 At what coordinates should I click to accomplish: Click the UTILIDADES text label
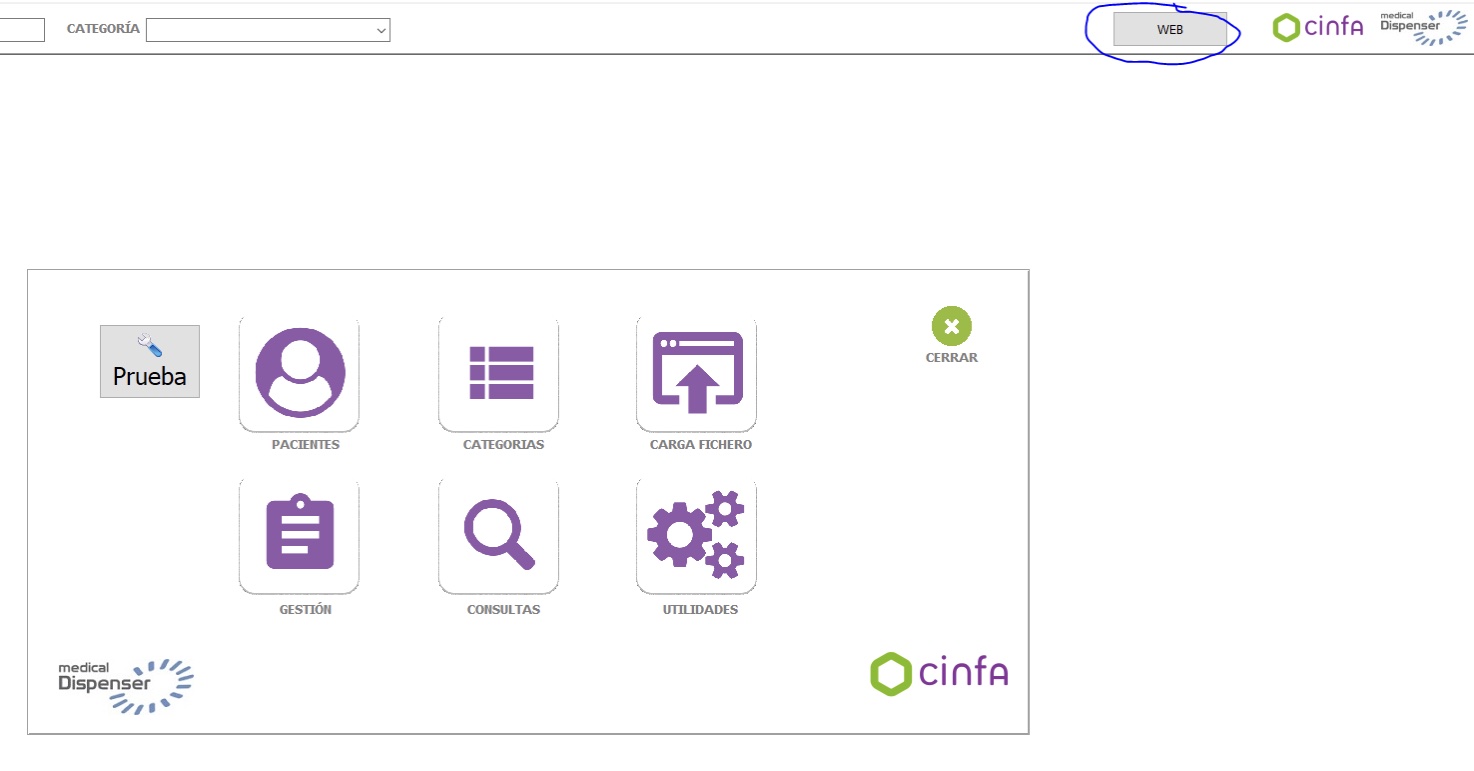[x=700, y=610]
